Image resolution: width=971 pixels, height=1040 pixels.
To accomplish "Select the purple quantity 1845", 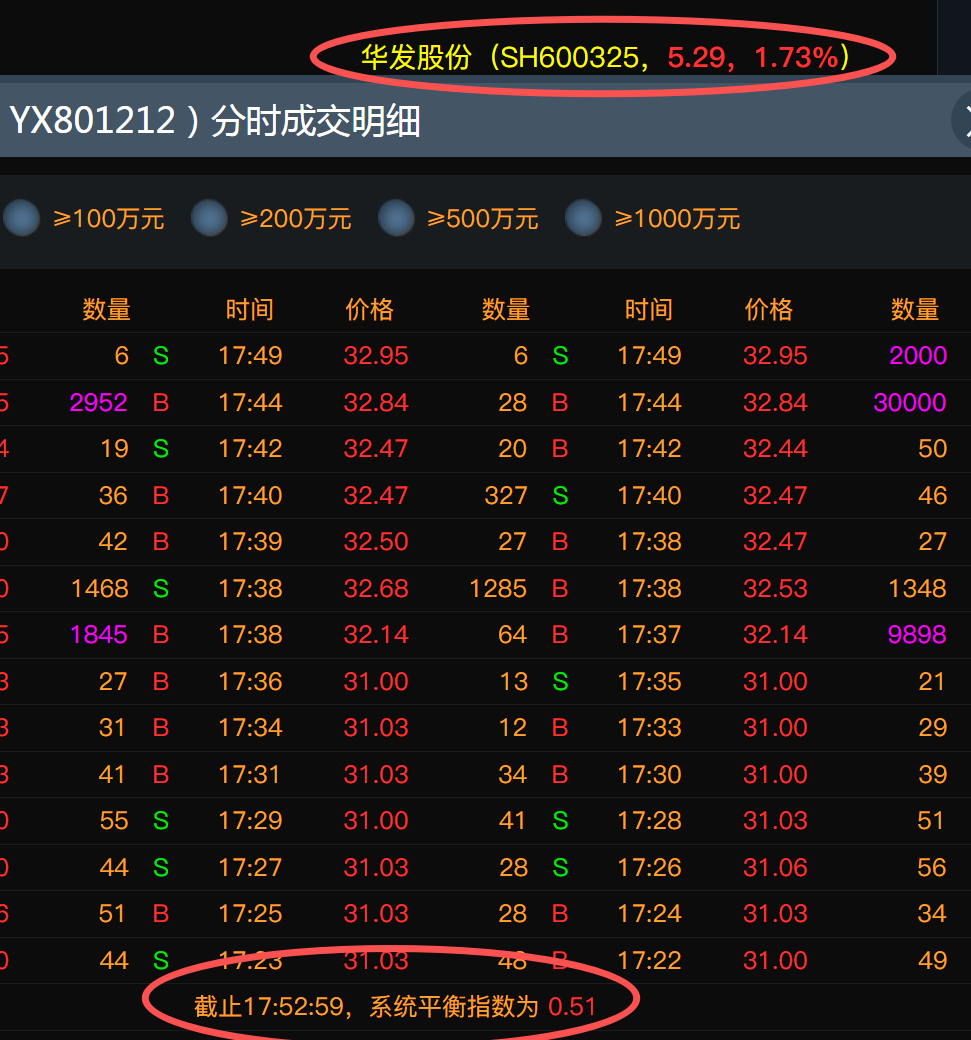I will [x=98, y=635].
